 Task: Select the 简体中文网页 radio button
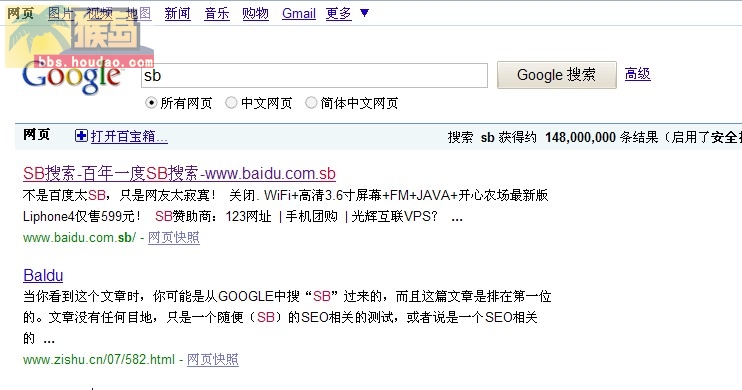tap(310, 103)
